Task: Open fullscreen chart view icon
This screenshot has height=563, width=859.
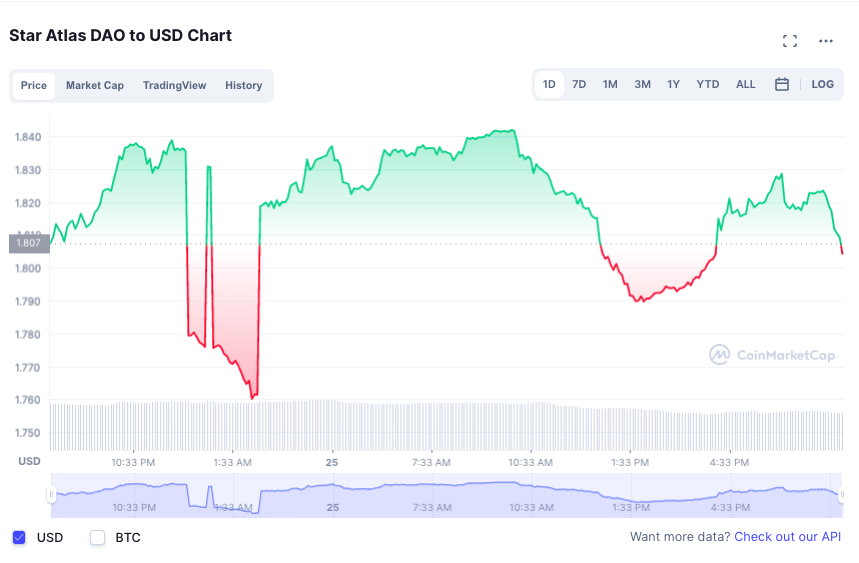Action: click(789, 41)
